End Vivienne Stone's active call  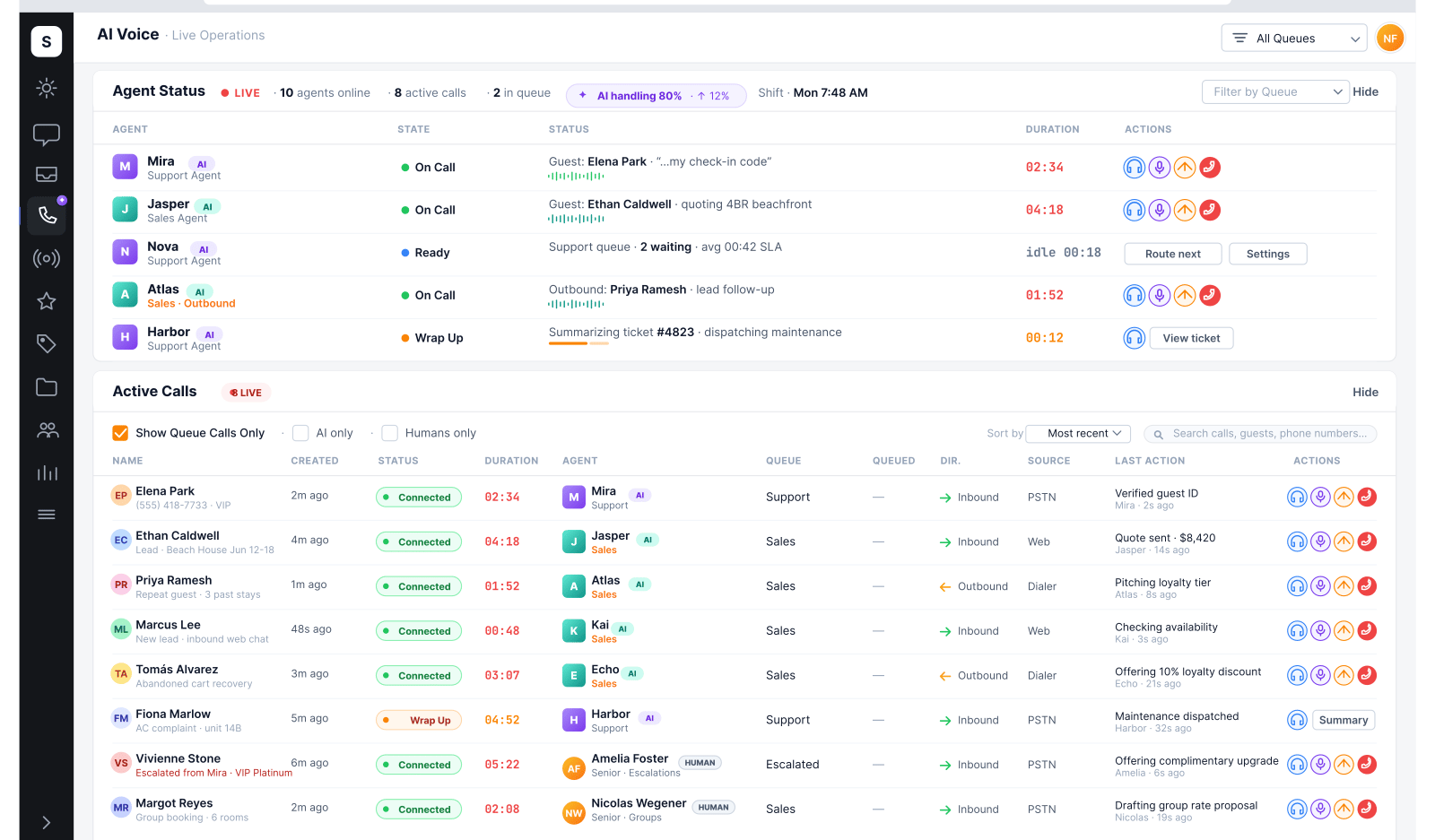(1367, 765)
